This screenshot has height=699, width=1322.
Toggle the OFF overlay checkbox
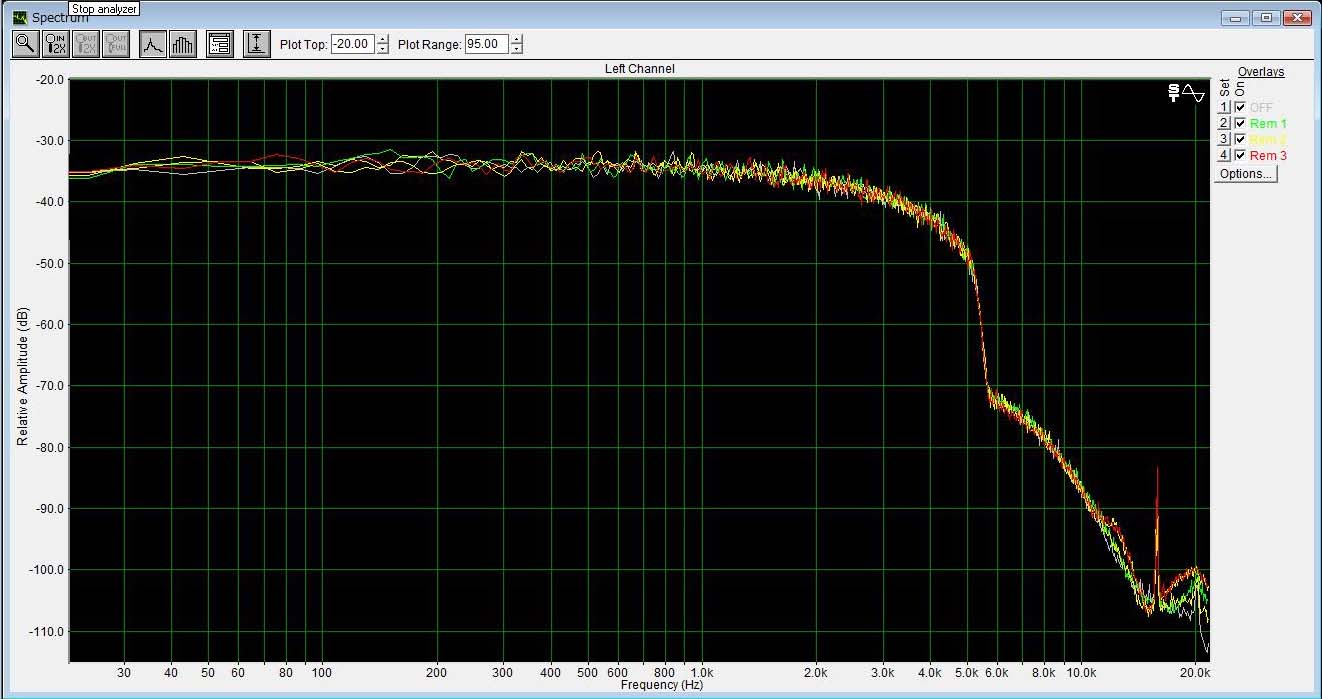tap(1240, 107)
